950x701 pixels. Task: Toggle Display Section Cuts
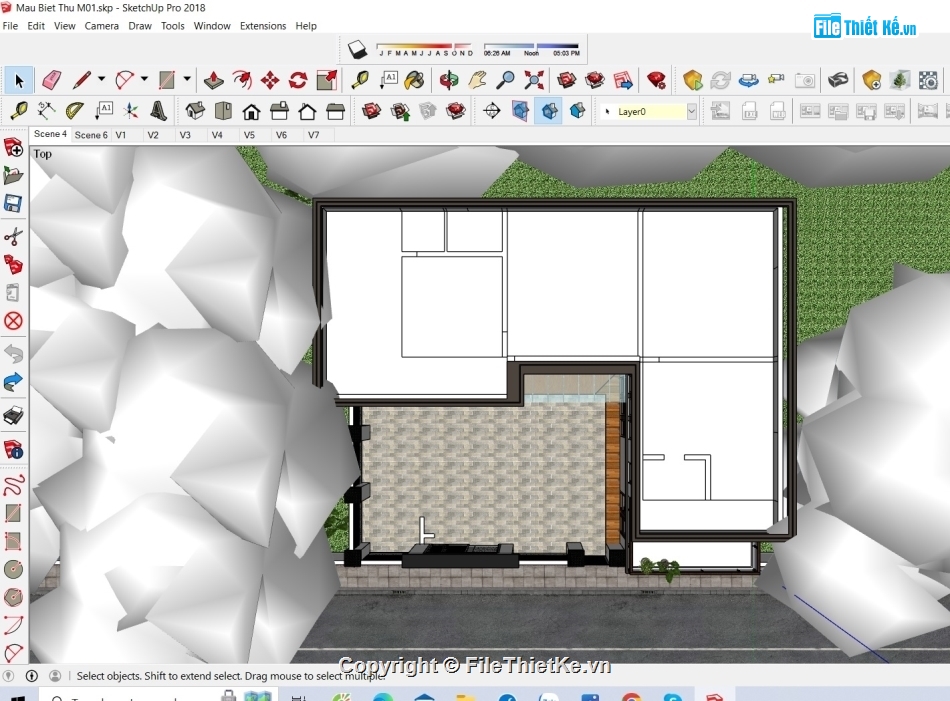click(x=550, y=111)
